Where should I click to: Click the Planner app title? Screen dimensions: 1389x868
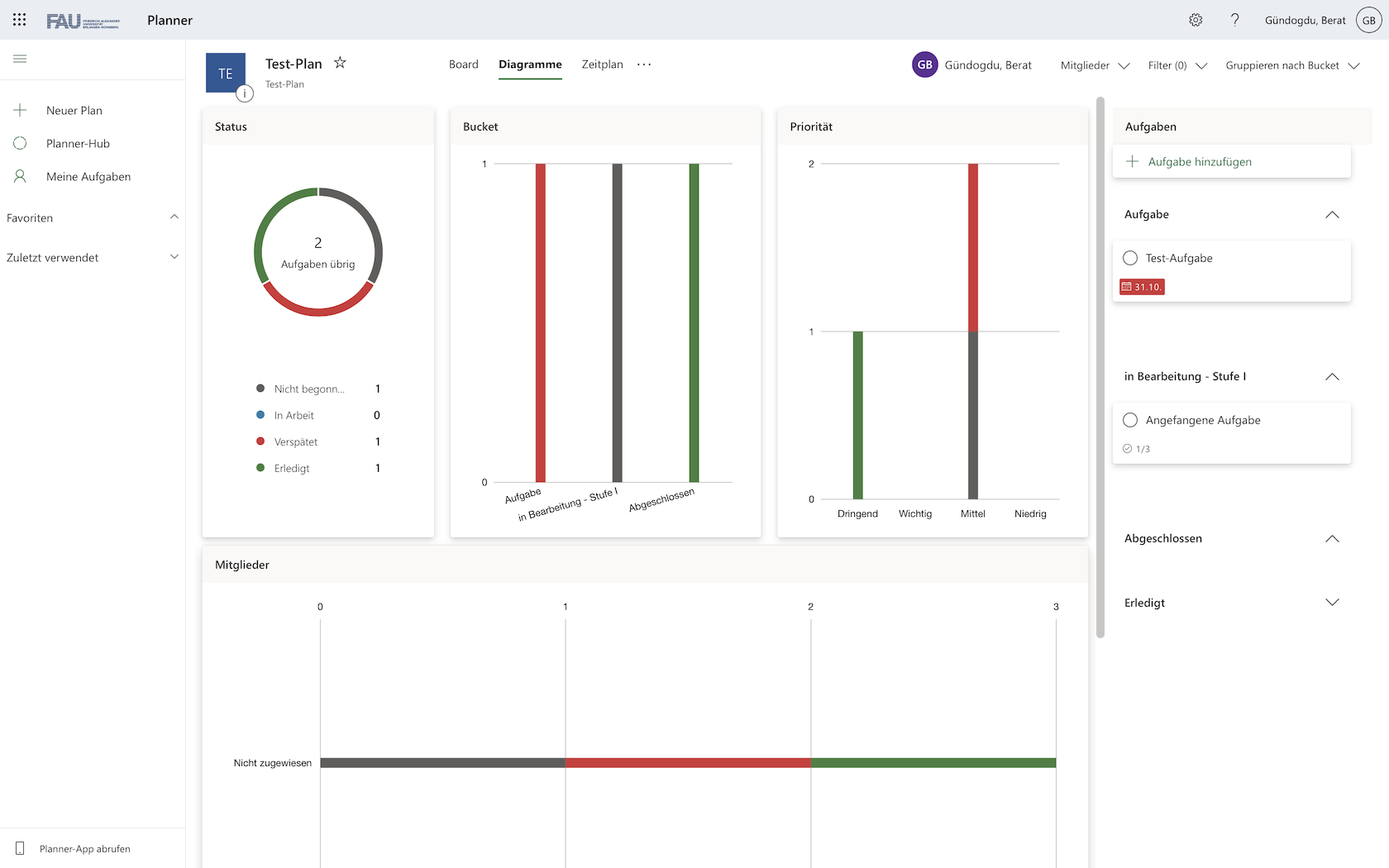pos(169,20)
